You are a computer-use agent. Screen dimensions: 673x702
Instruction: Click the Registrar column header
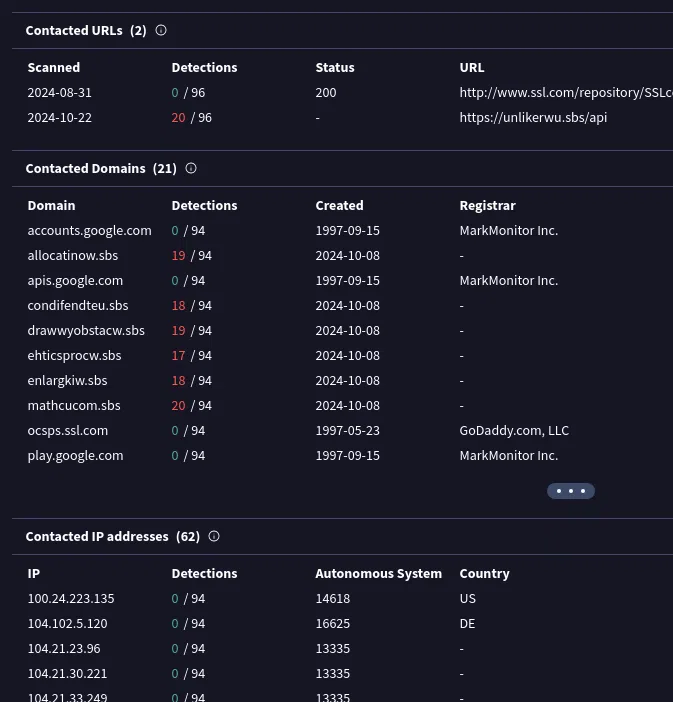[x=488, y=205]
